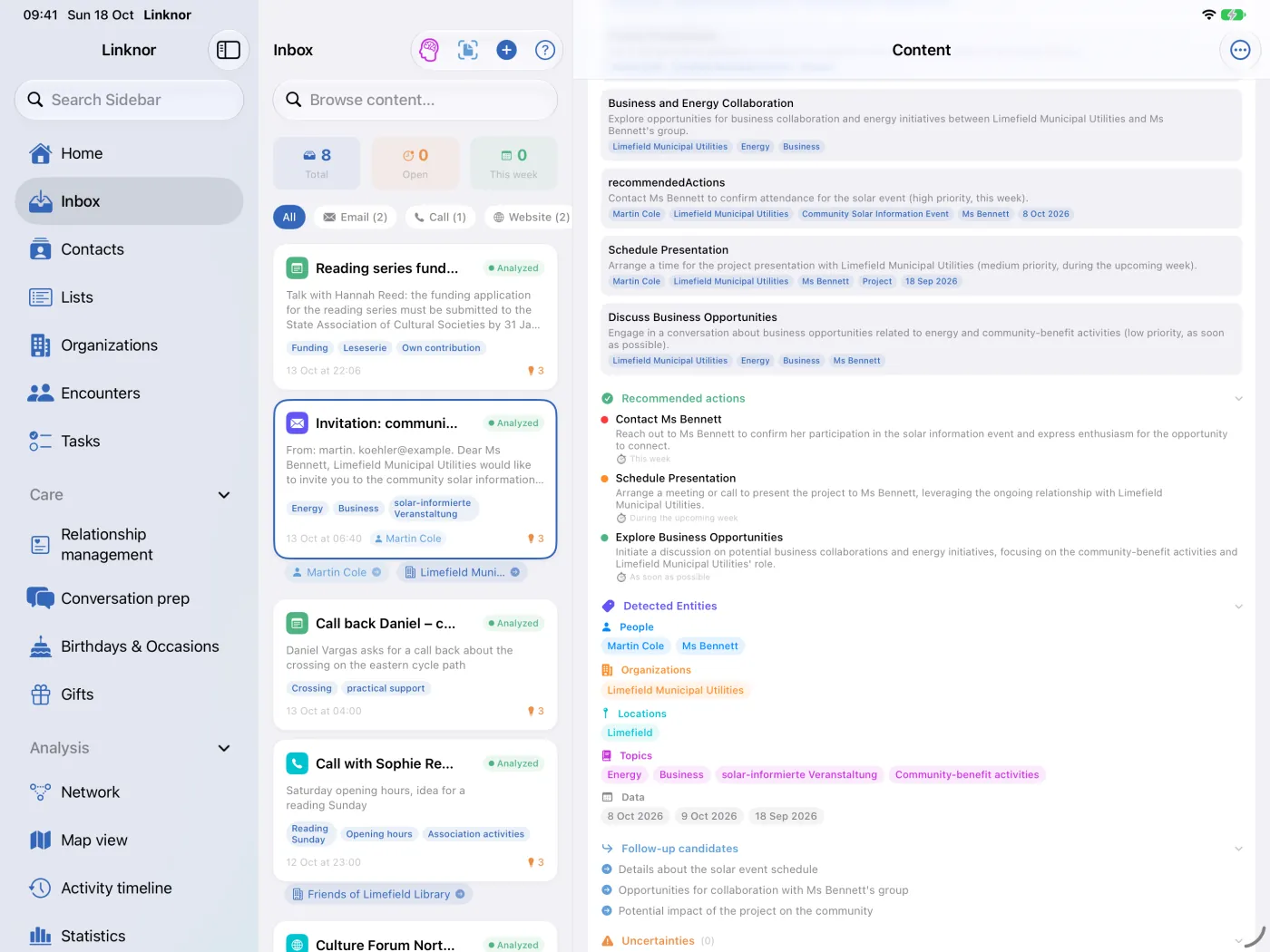Open the help question mark icon
This screenshot has width=1270, height=952.
[x=545, y=50]
